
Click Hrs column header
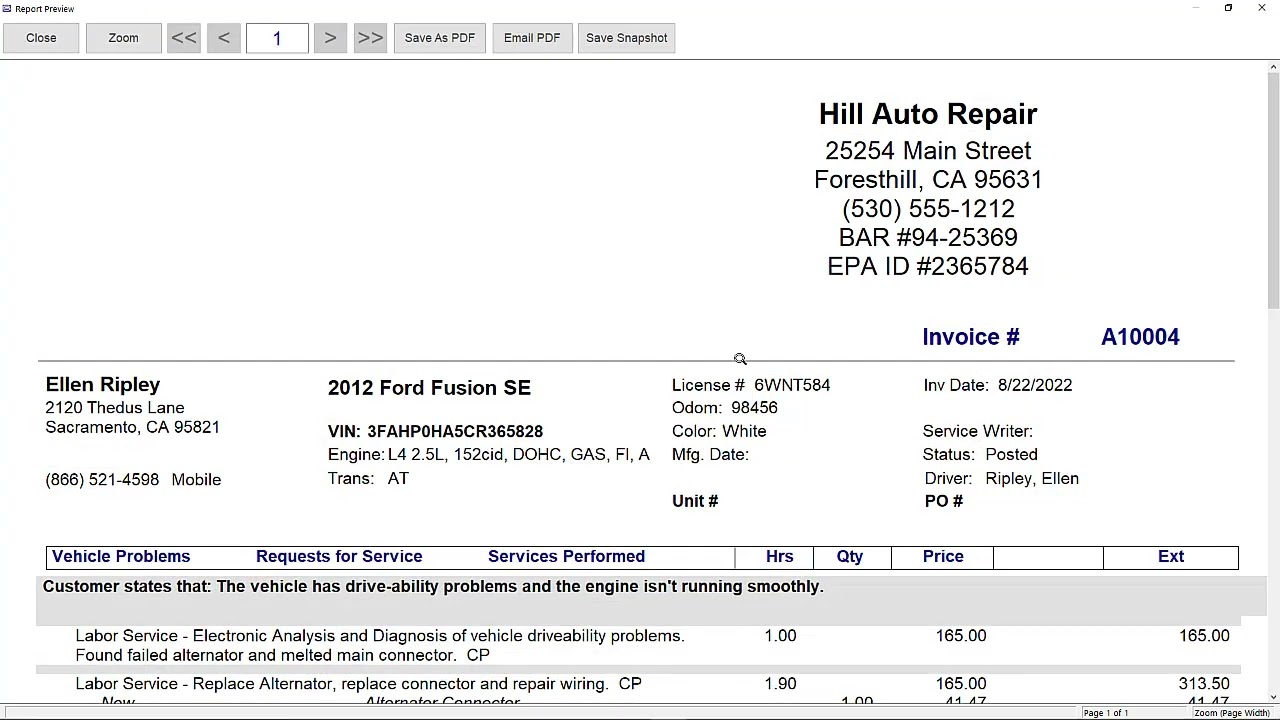click(x=779, y=556)
